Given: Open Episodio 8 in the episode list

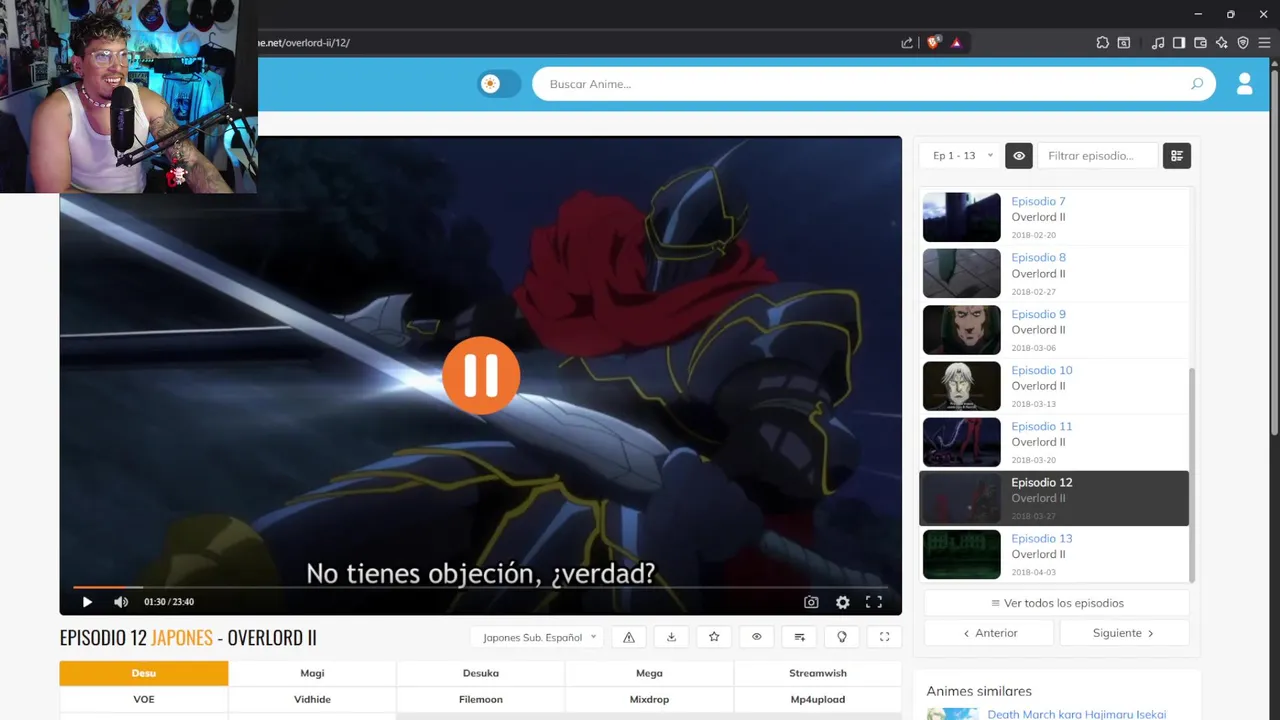Looking at the screenshot, I should pos(1054,273).
